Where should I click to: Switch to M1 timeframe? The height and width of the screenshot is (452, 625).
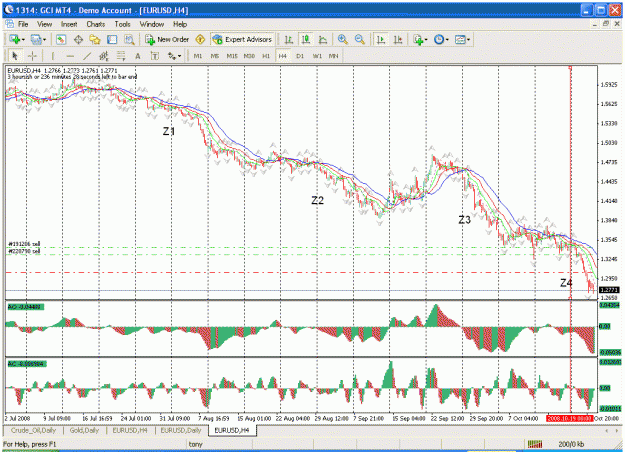click(x=198, y=56)
